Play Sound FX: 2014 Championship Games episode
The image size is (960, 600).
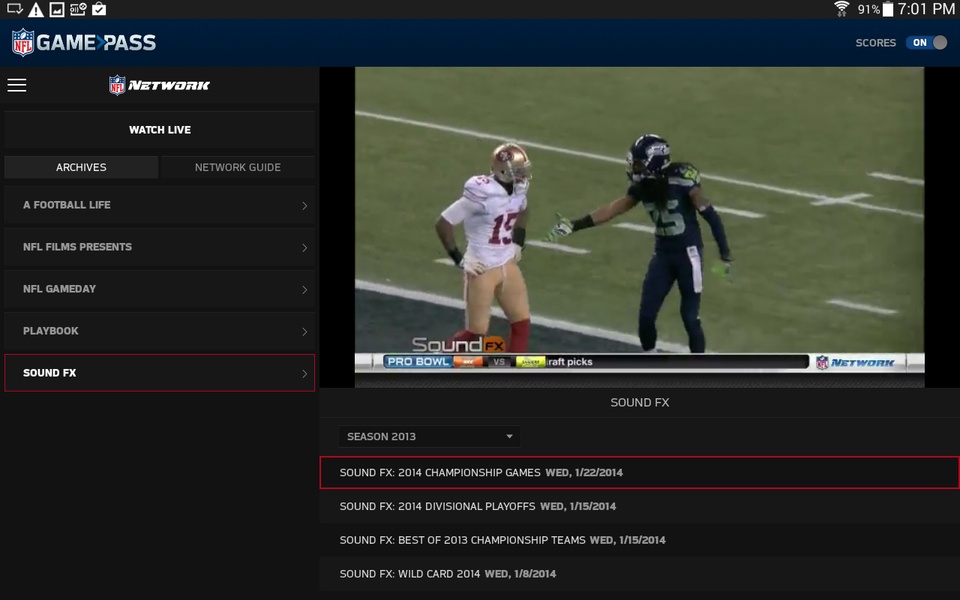coord(639,473)
